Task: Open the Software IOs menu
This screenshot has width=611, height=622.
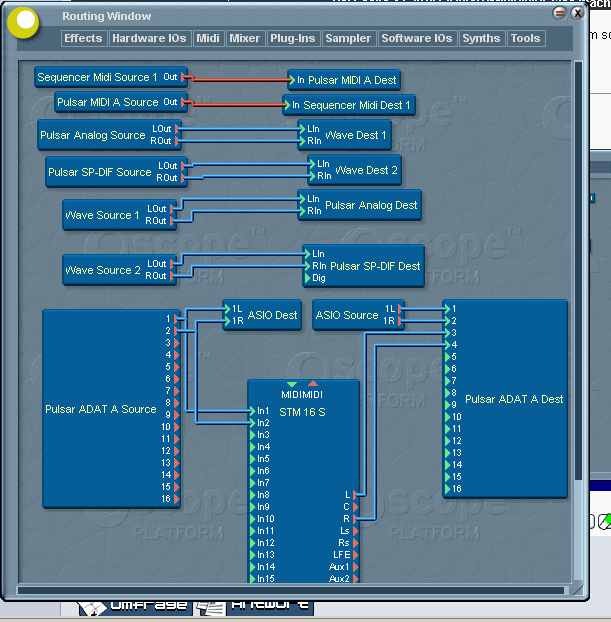Action: 416,38
